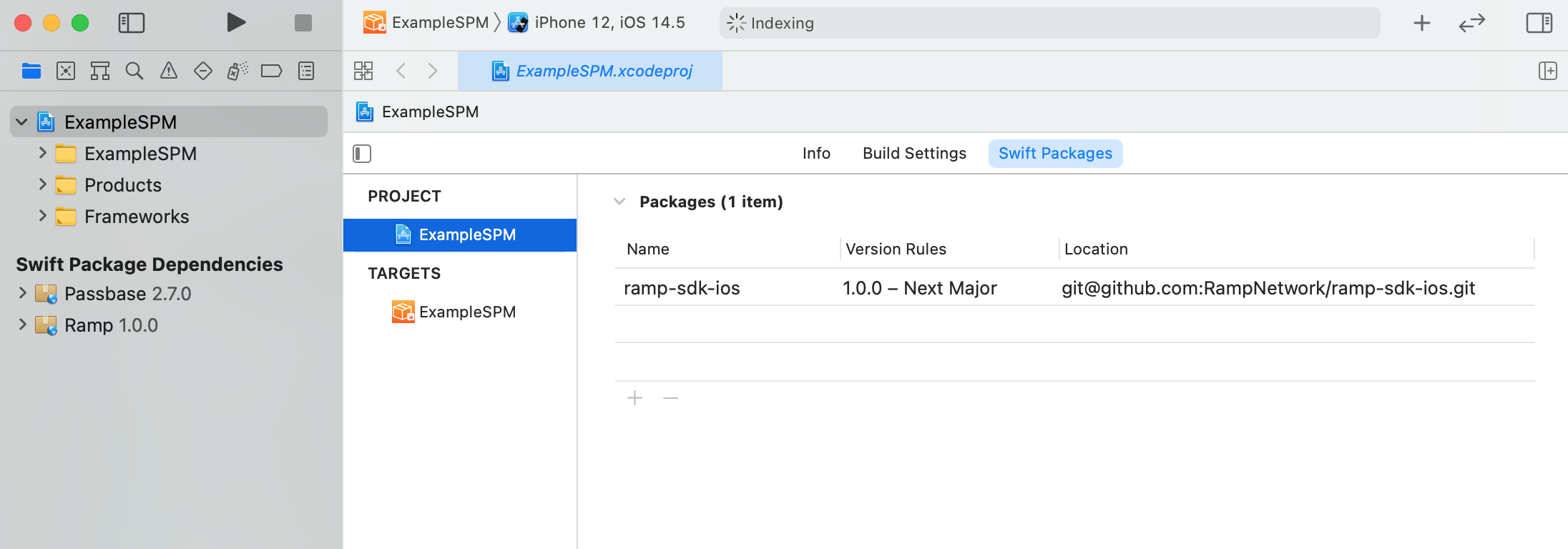
Task: Click the ramp-sdk-ios git location URL
Action: (x=1268, y=288)
